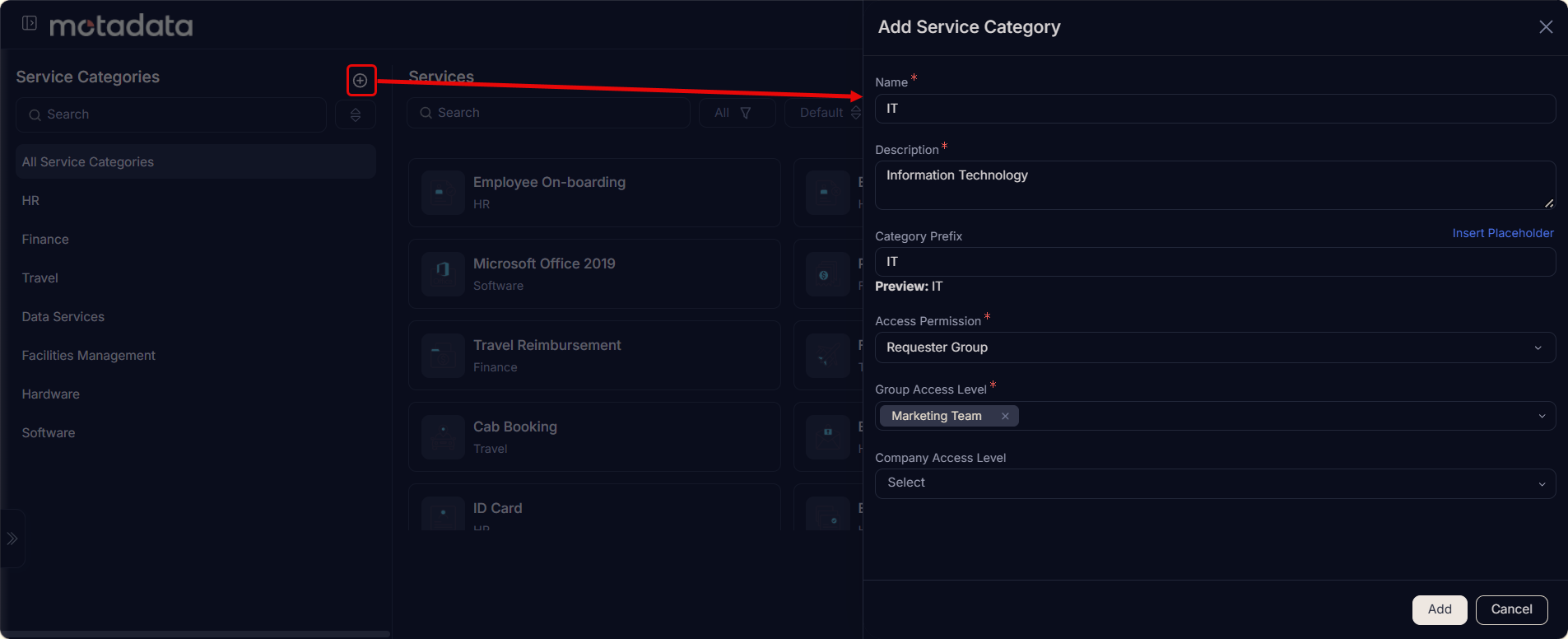Click the horizontal scrollbar below the categories
This screenshot has width=1568, height=639.
(x=196, y=634)
